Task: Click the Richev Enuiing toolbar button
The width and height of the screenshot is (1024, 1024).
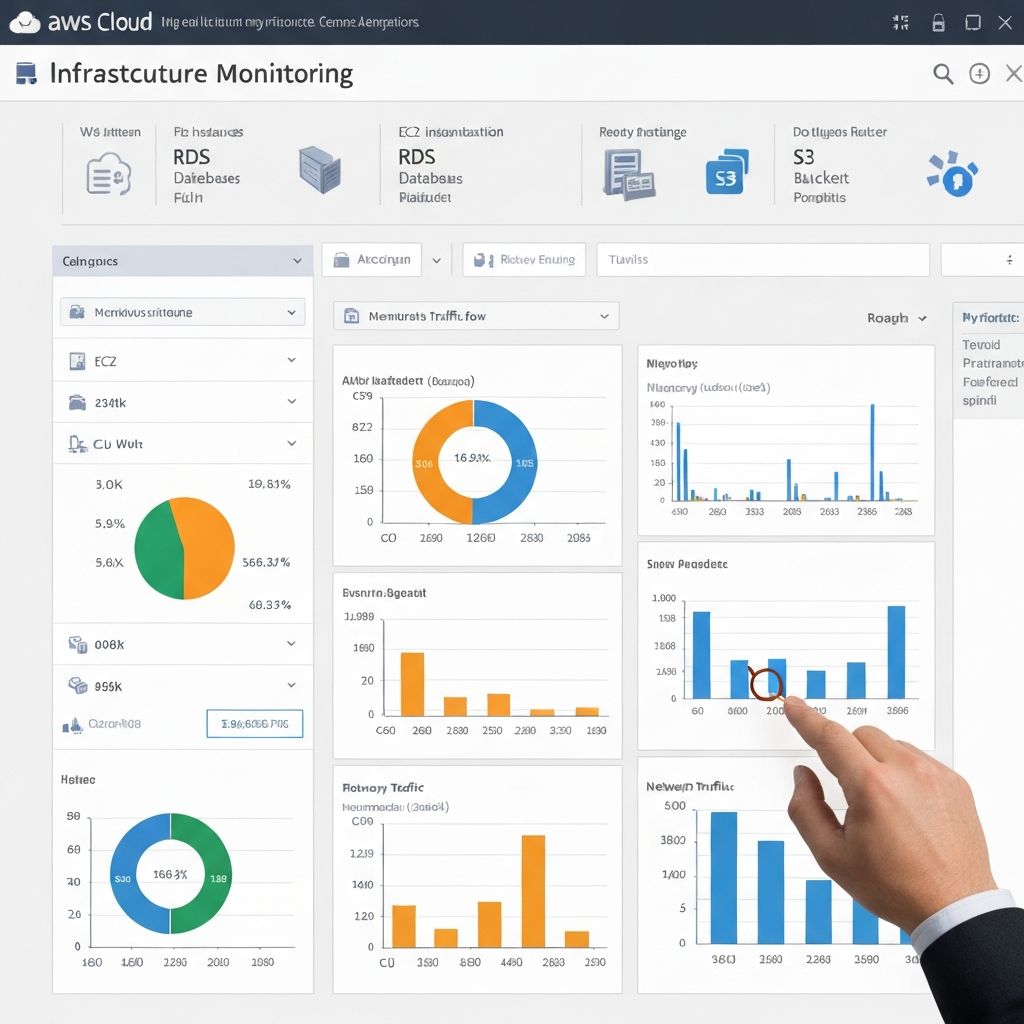Action: tap(524, 260)
